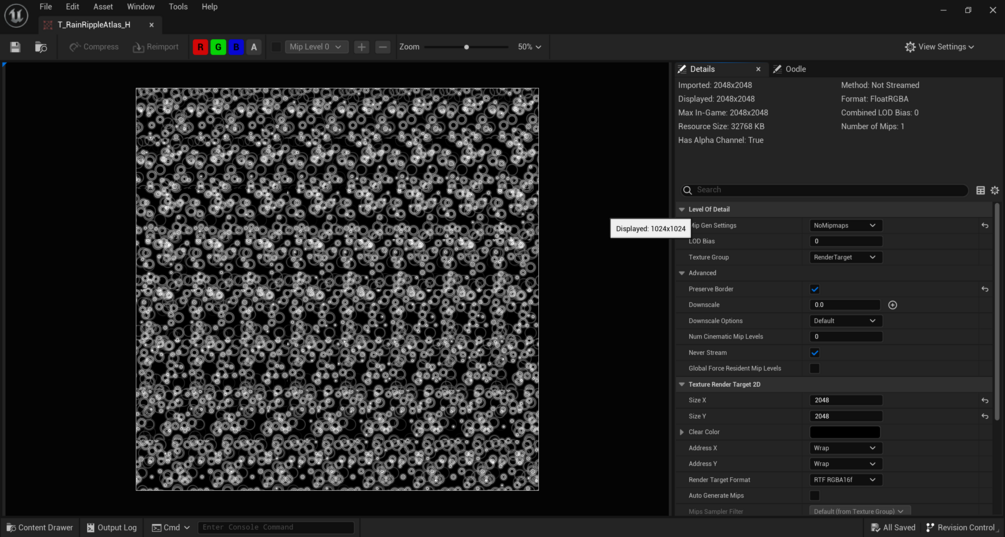Screen dimensions: 1005x537
Task: Open the details panel settings gear
Action: pos(995,190)
